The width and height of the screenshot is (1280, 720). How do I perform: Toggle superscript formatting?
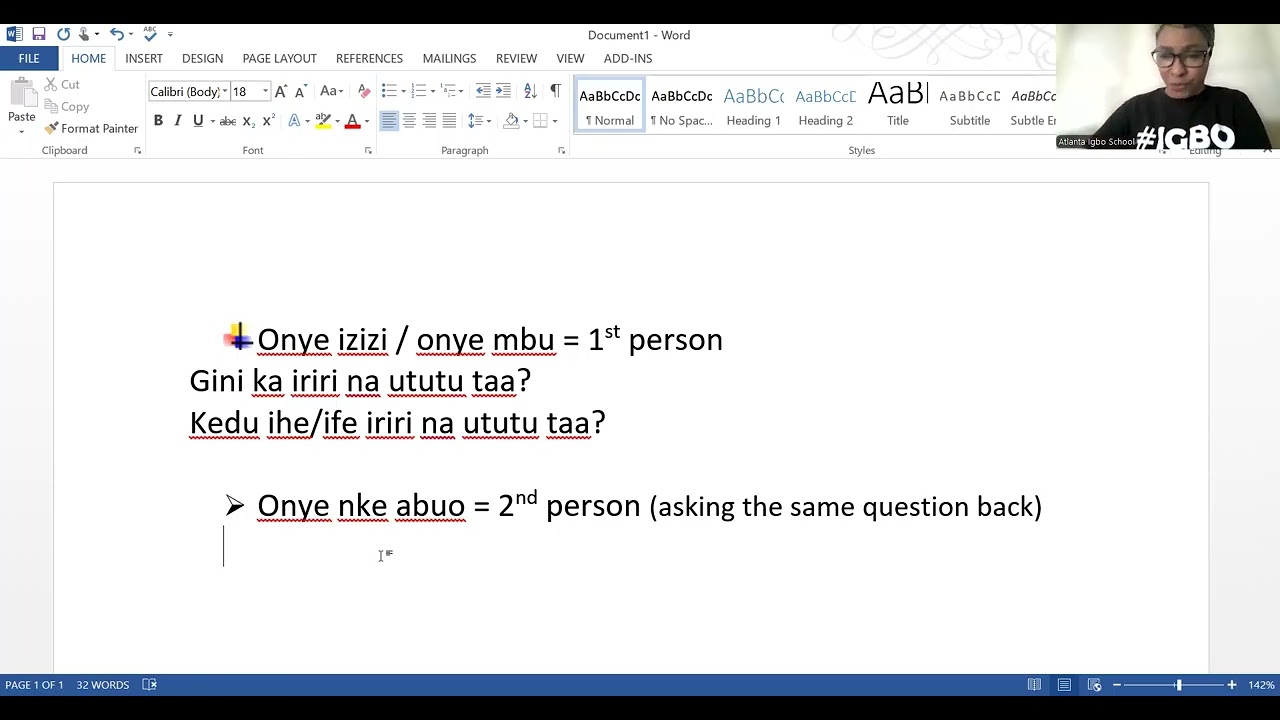point(268,121)
